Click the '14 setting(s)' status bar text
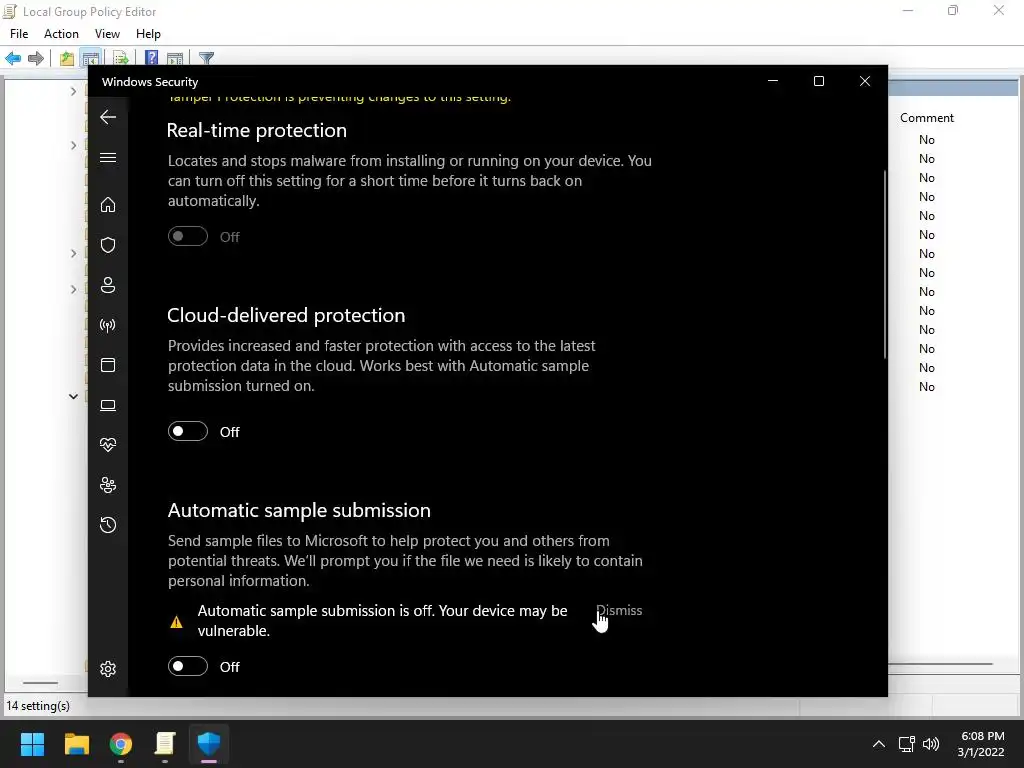Image resolution: width=1024 pixels, height=768 pixels. click(38, 706)
